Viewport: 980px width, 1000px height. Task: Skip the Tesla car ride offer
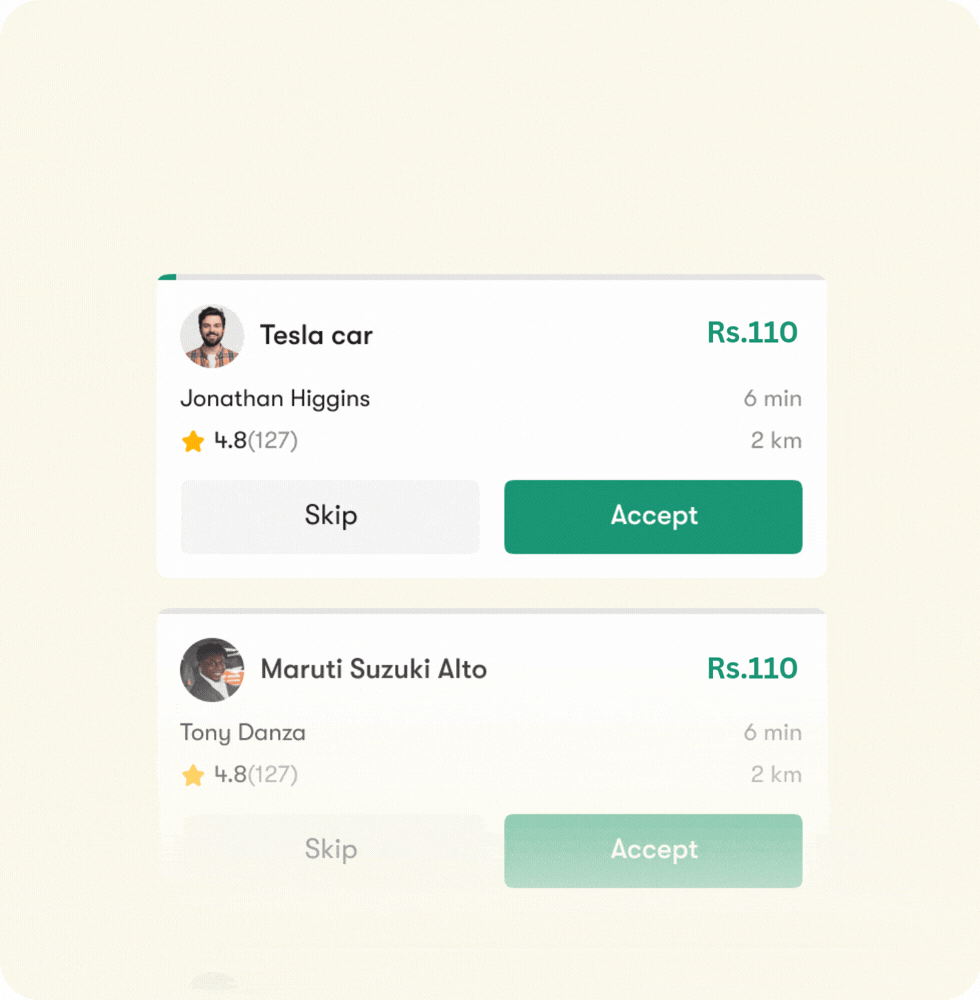coord(330,517)
